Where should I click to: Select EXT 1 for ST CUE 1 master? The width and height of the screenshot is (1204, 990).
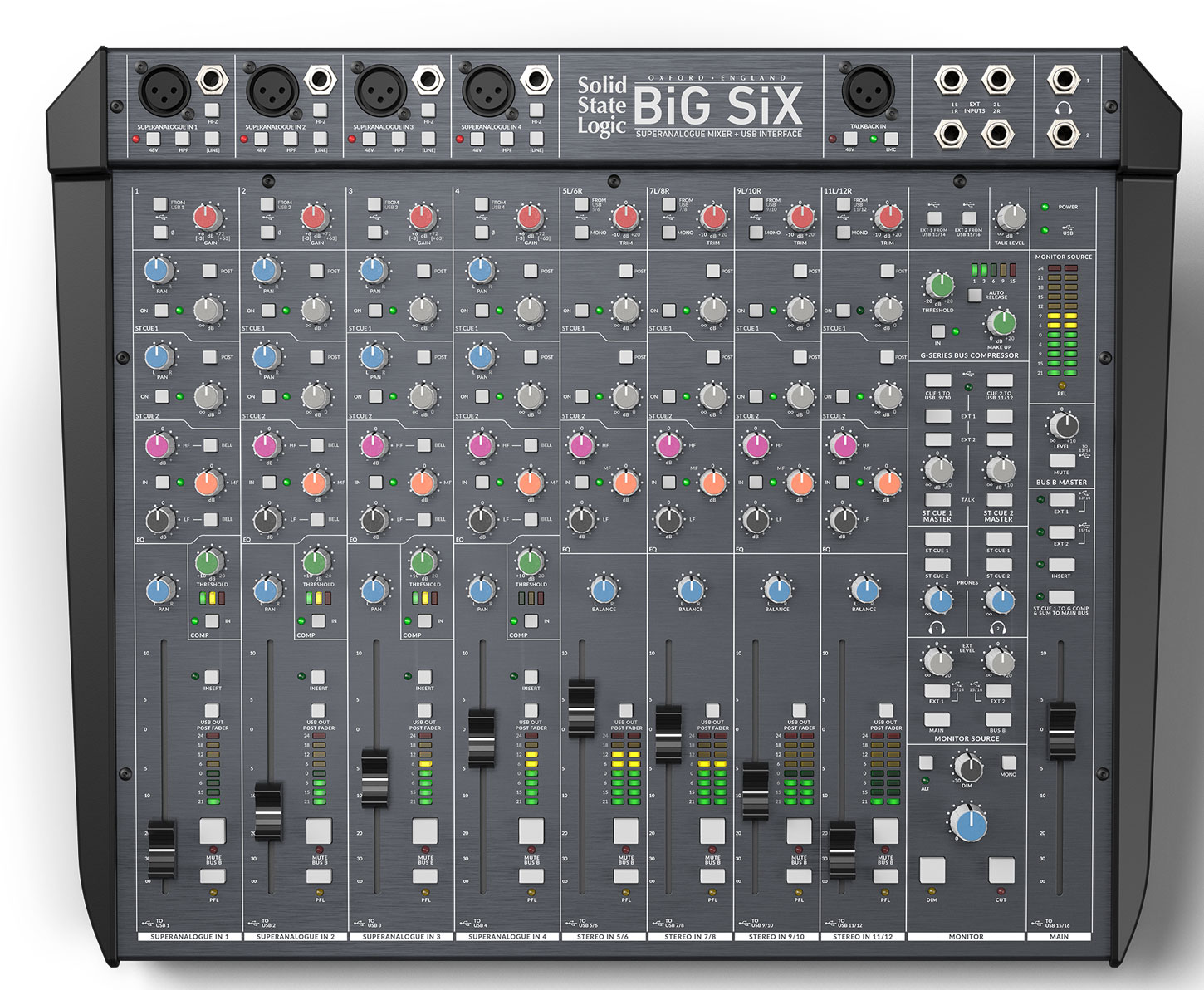[x=938, y=416]
